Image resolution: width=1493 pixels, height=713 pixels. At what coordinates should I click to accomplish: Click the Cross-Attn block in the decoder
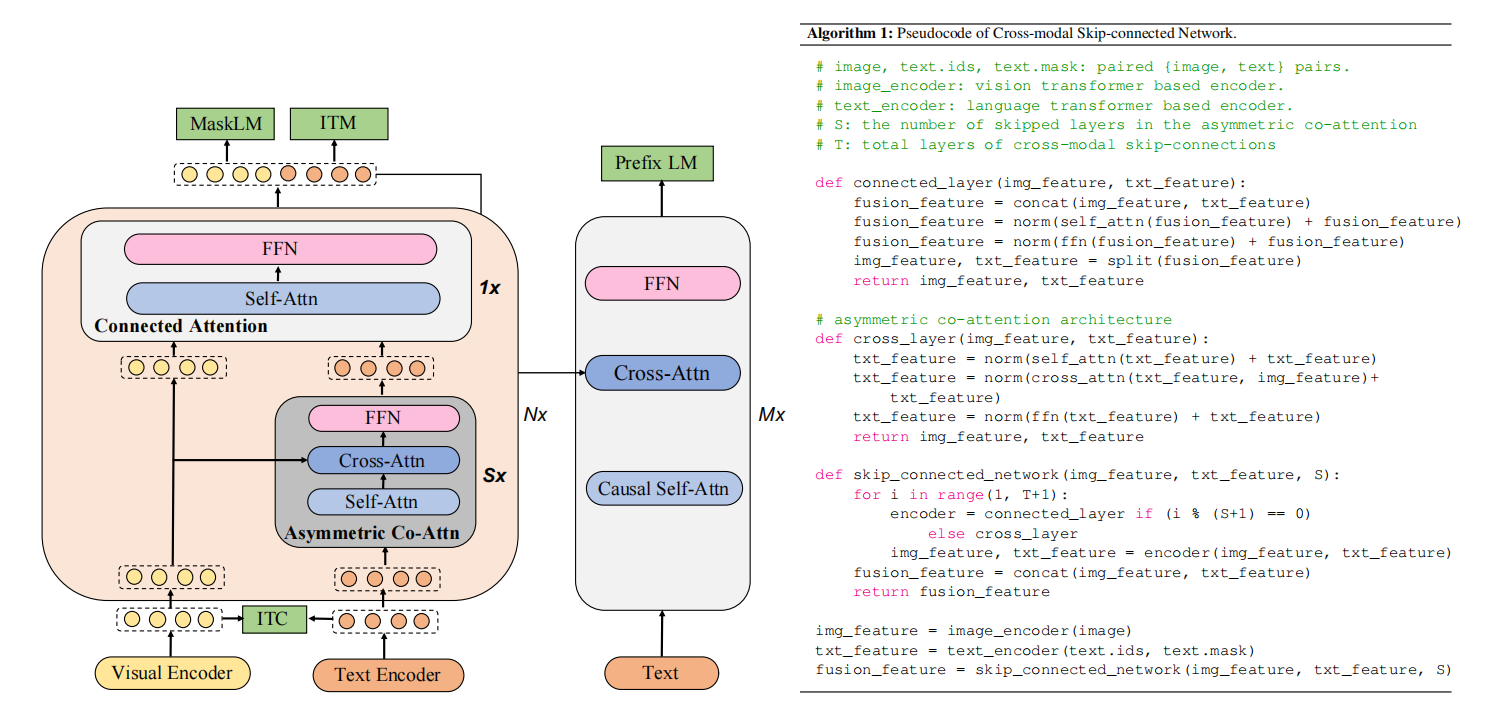[x=662, y=372]
